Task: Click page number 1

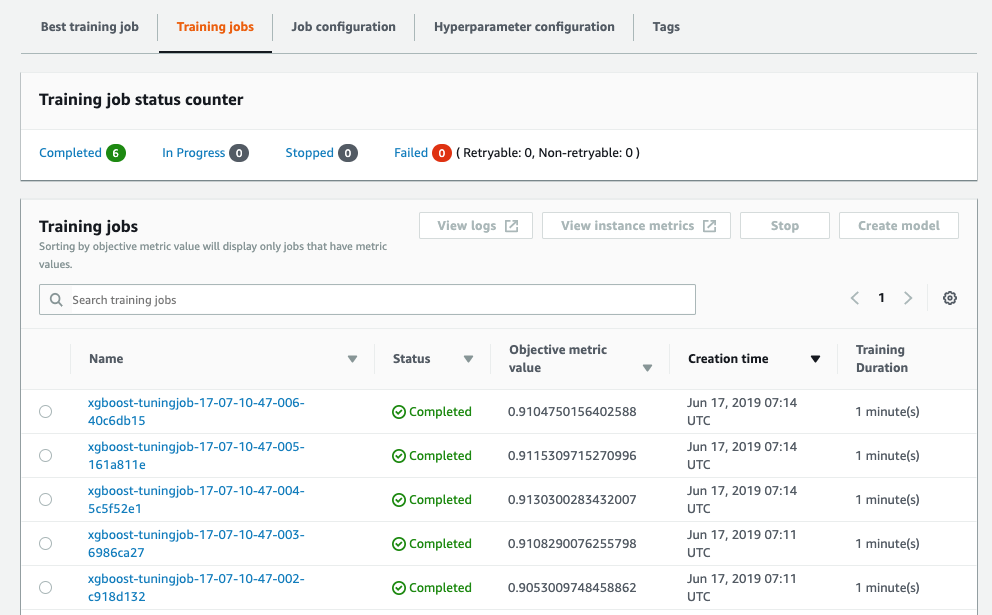Action: click(x=881, y=298)
